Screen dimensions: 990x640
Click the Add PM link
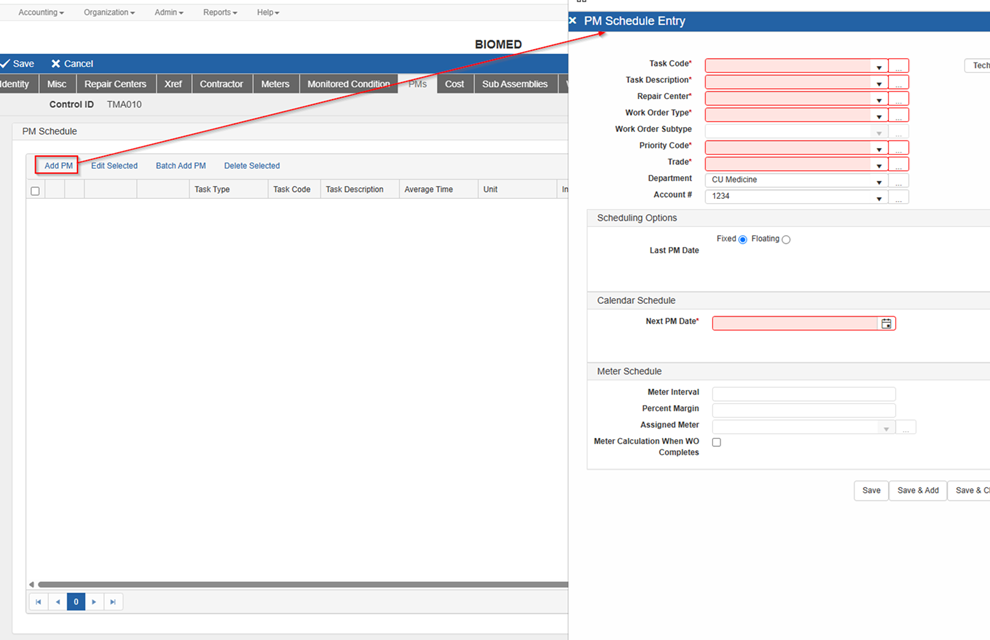click(58, 165)
